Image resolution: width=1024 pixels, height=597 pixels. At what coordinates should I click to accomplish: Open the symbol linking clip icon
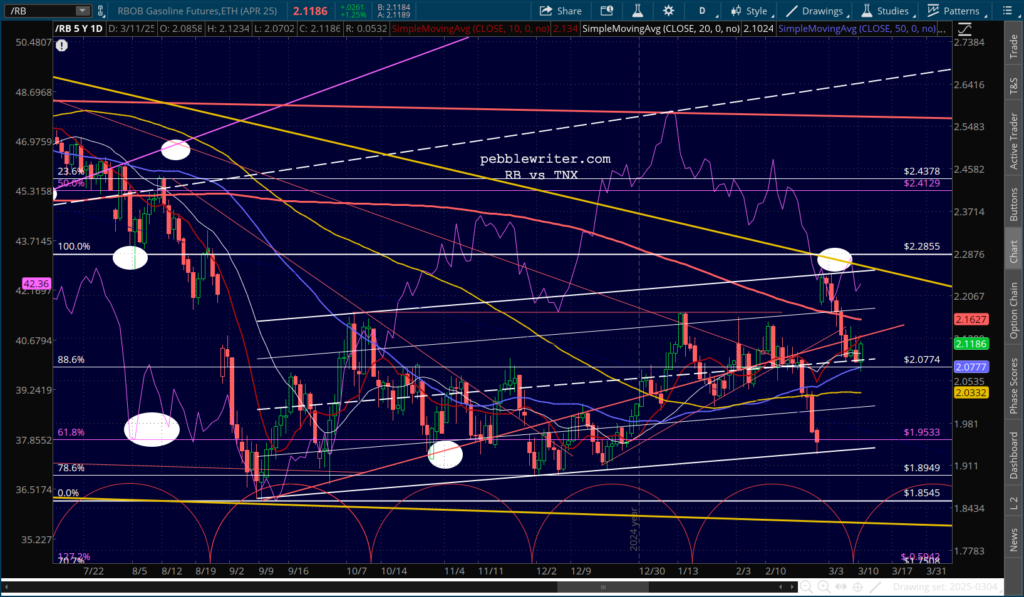point(101,10)
